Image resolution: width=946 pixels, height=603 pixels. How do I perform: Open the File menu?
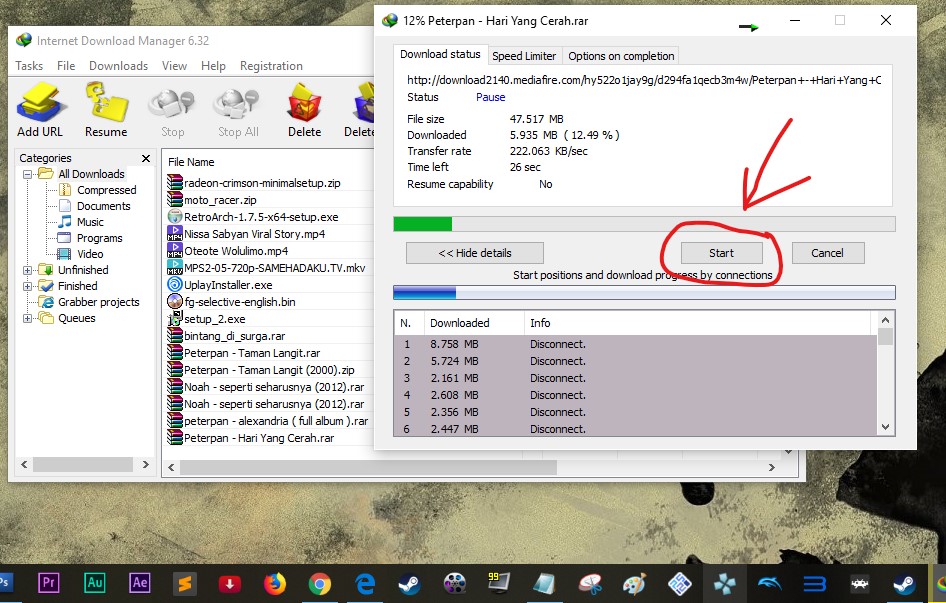point(66,66)
